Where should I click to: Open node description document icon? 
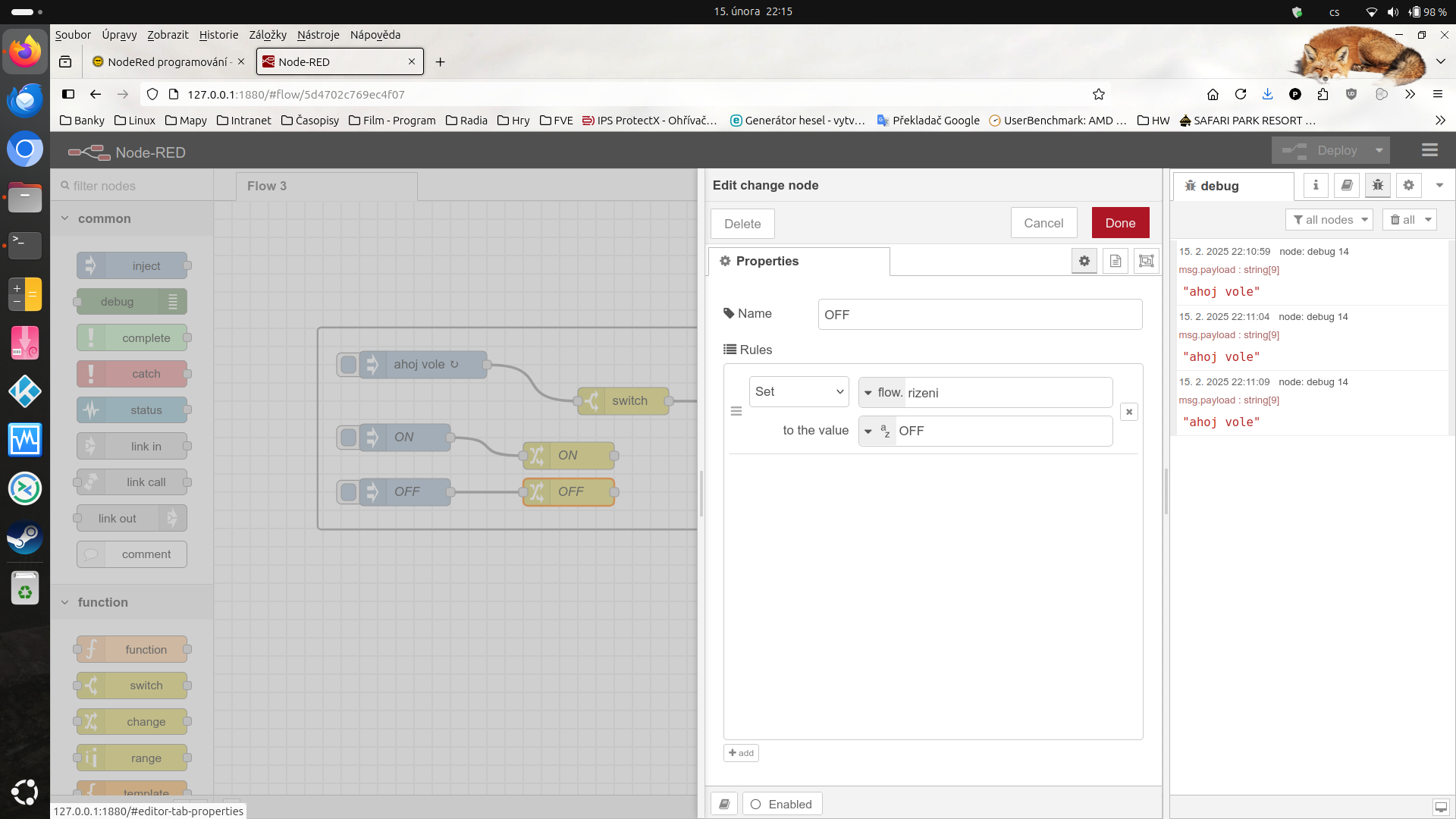[x=1116, y=261]
